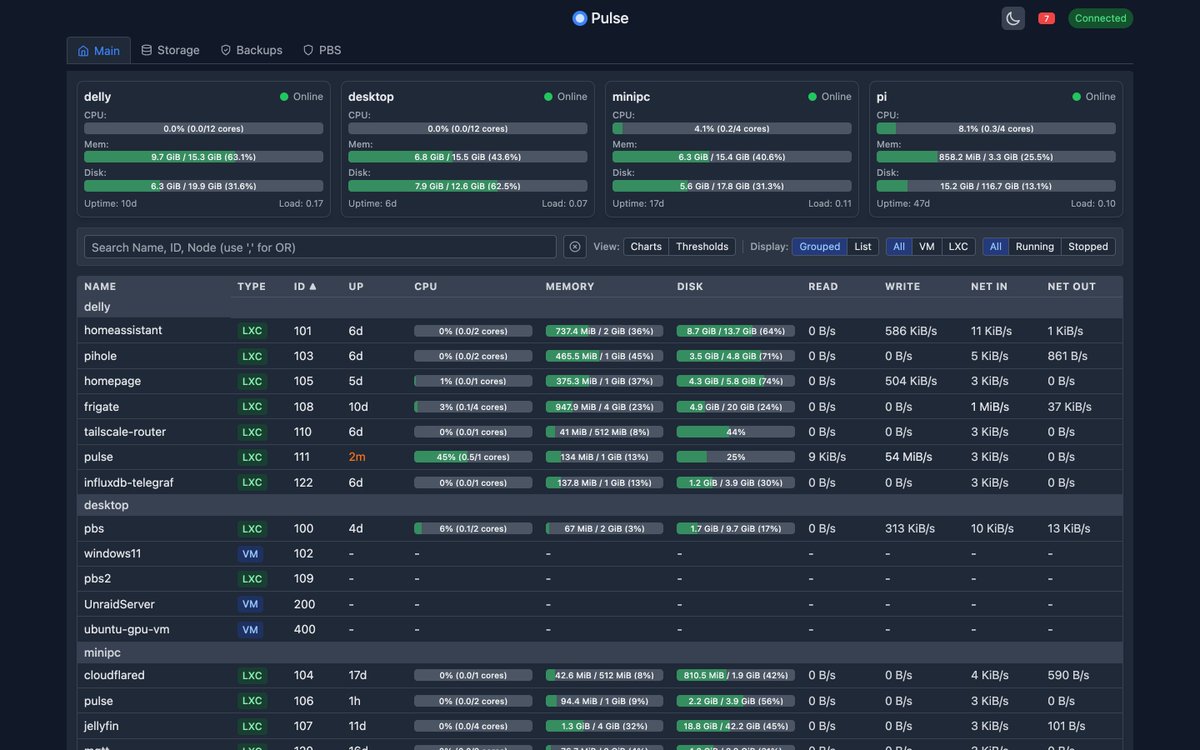Click delly card memory usage bar
Image resolution: width=1200 pixels, height=750 pixels.
pyautogui.click(x=203, y=157)
